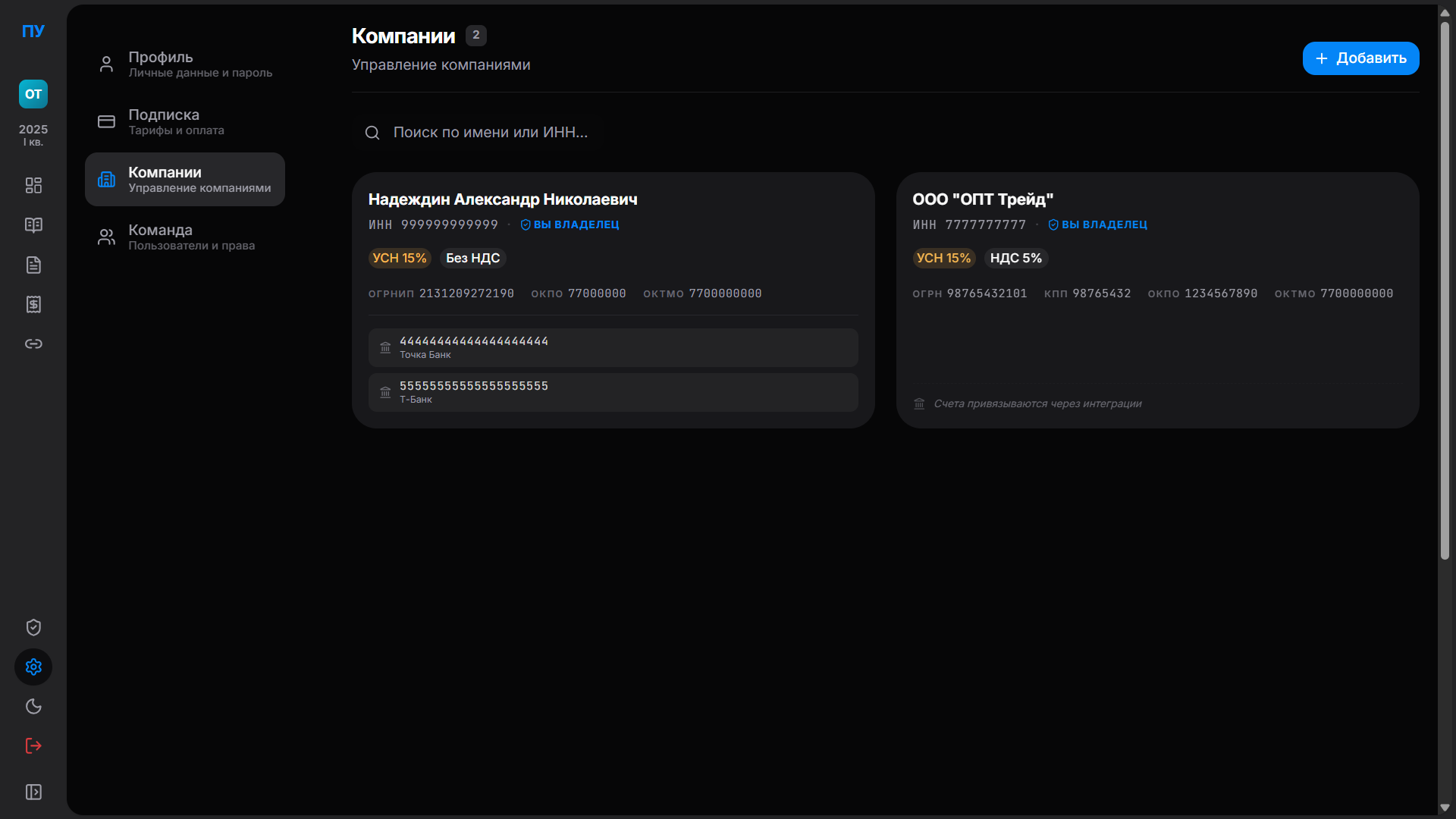
Task: Open the 2025 quarter period selector
Action: 33,135
